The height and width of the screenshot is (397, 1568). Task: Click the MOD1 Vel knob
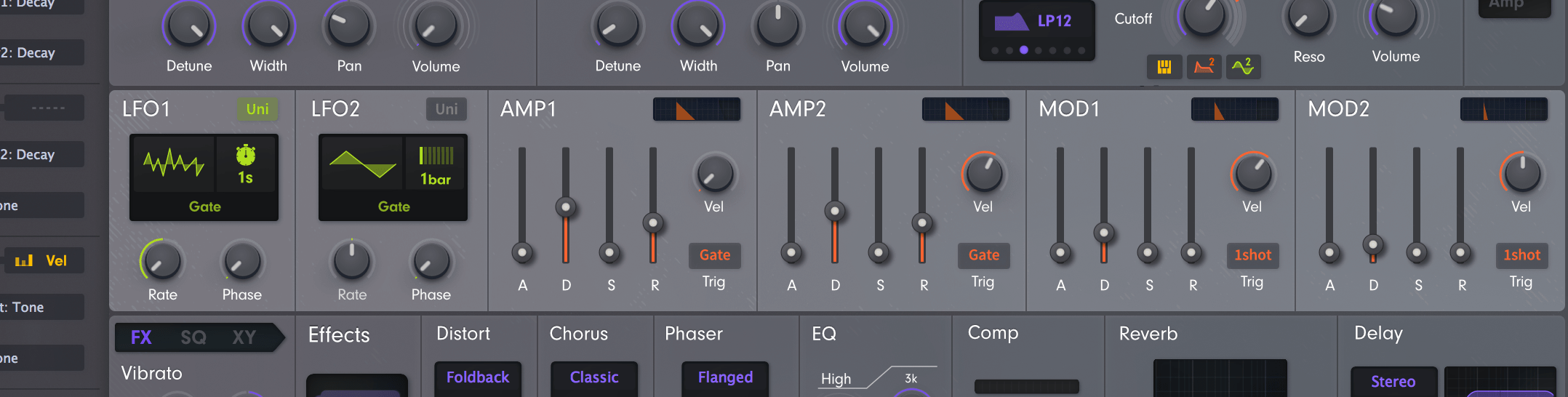tap(1252, 173)
